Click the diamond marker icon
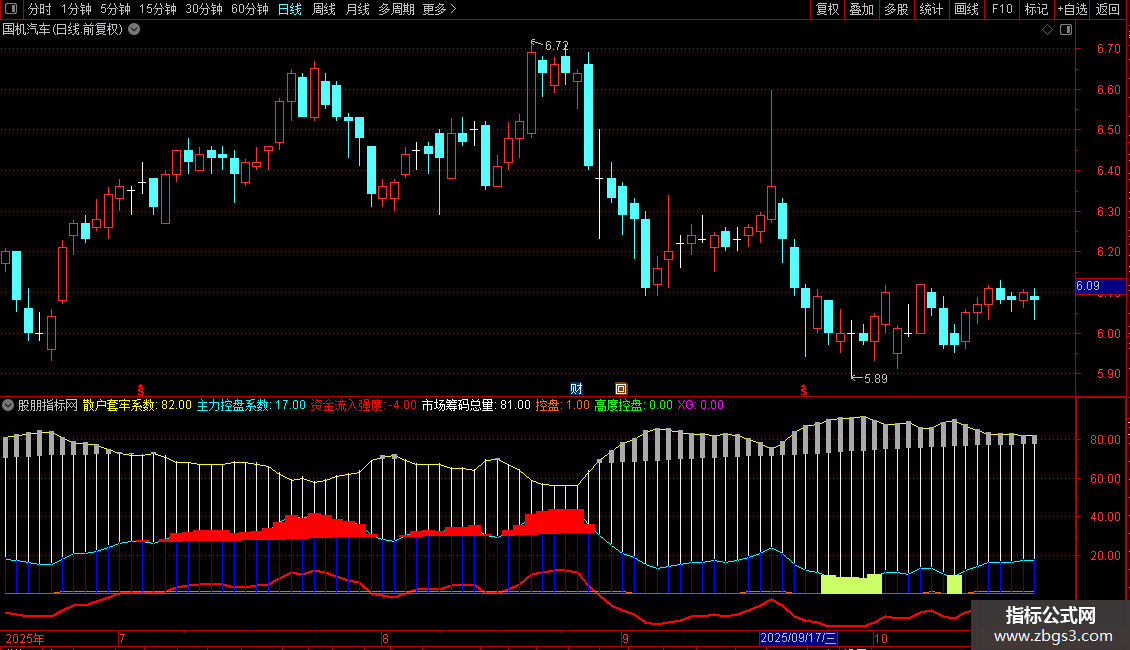 pyautogui.click(x=1048, y=30)
